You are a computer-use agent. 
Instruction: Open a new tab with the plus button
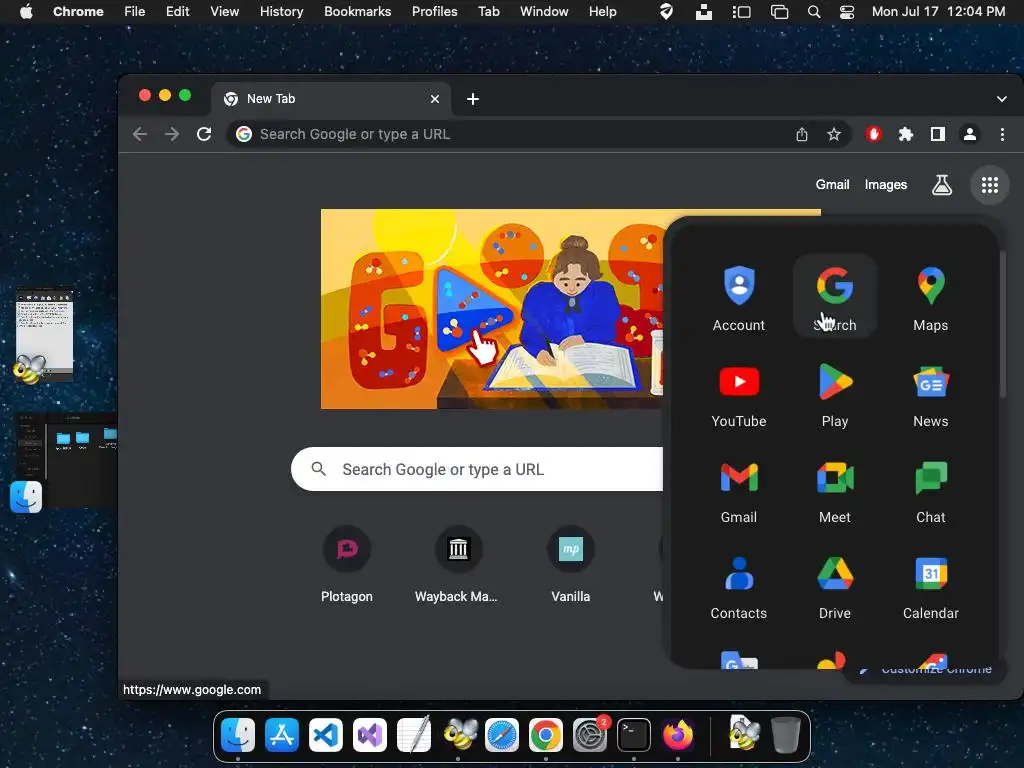point(473,99)
